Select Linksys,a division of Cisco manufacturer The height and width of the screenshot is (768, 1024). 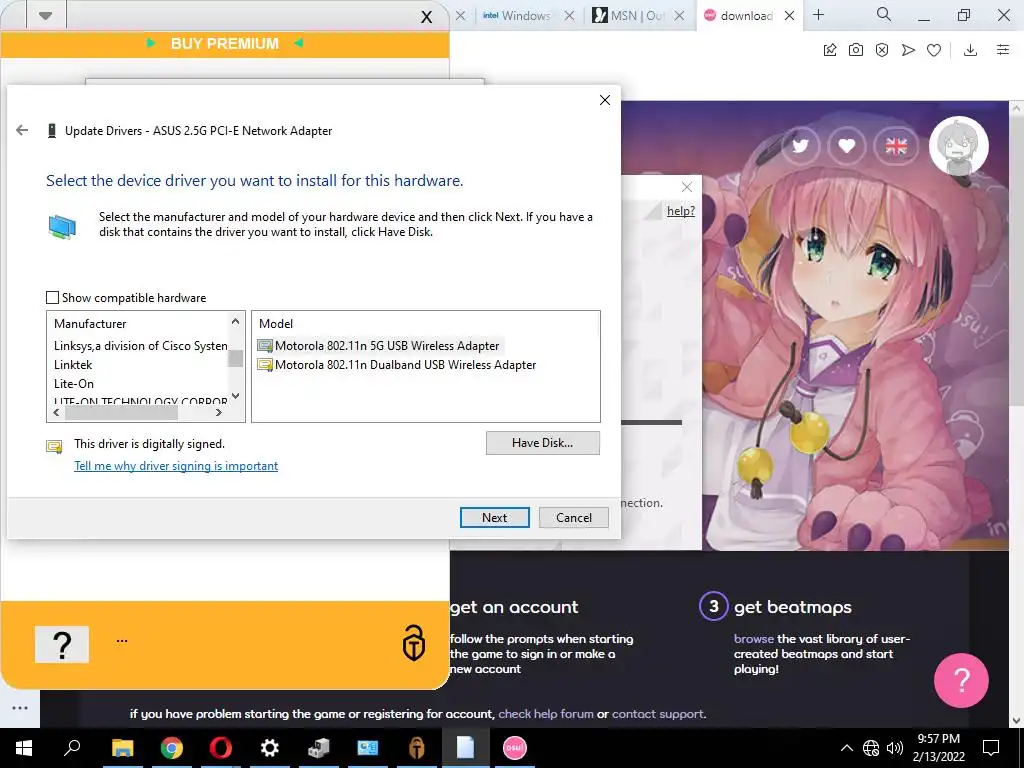click(x=140, y=345)
